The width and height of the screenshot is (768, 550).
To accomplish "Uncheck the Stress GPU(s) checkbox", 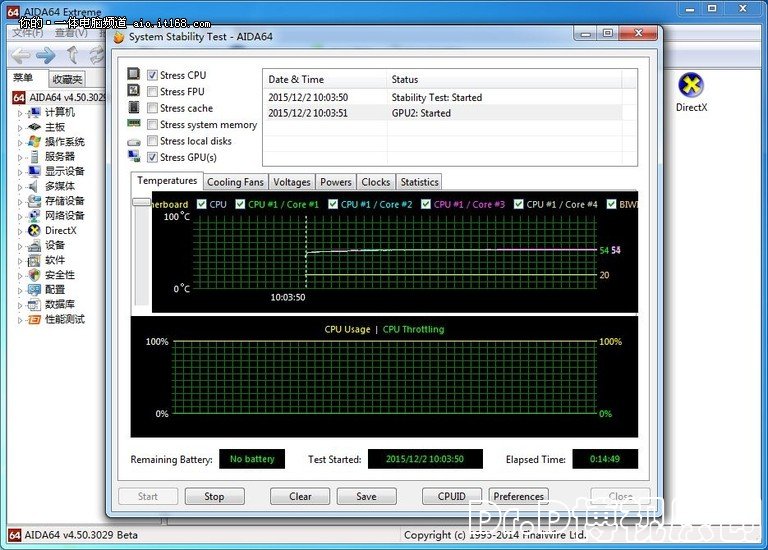I will pyautogui.click(x=152, y=157).
